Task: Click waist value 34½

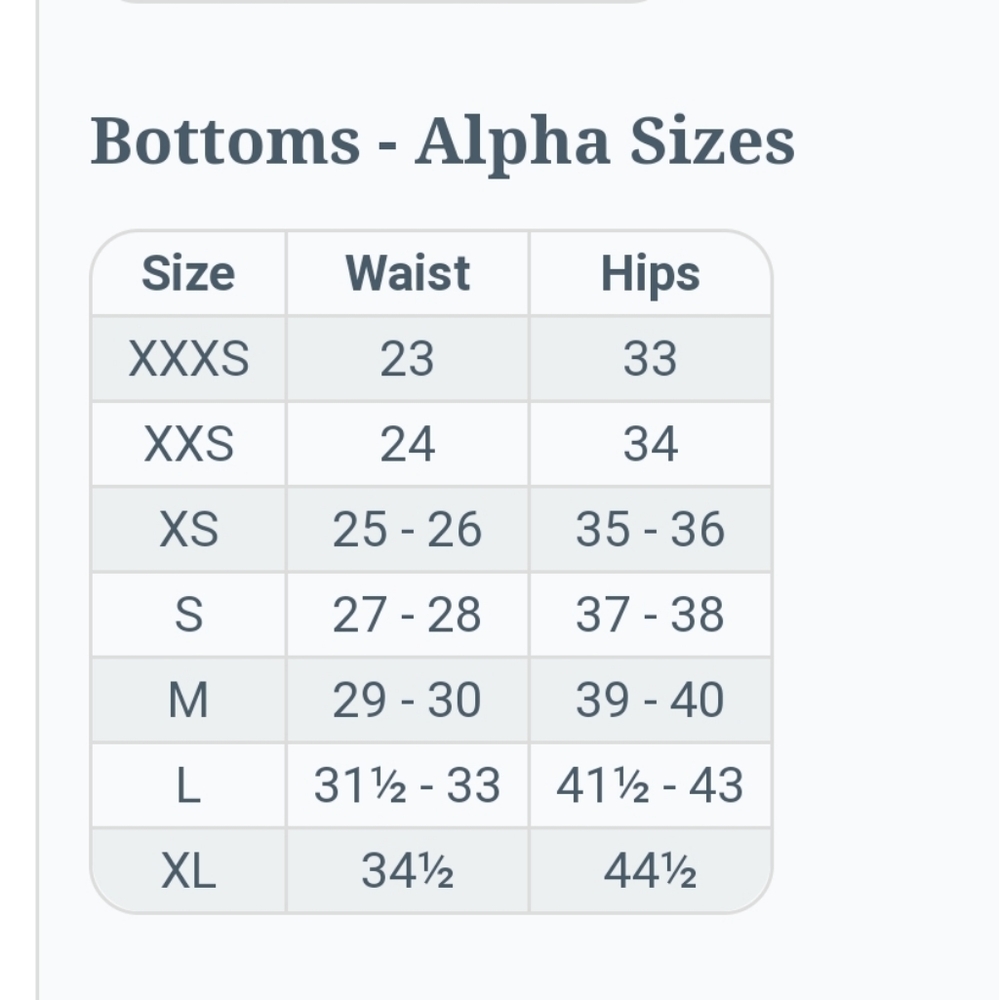Action: tap(408, 871)
